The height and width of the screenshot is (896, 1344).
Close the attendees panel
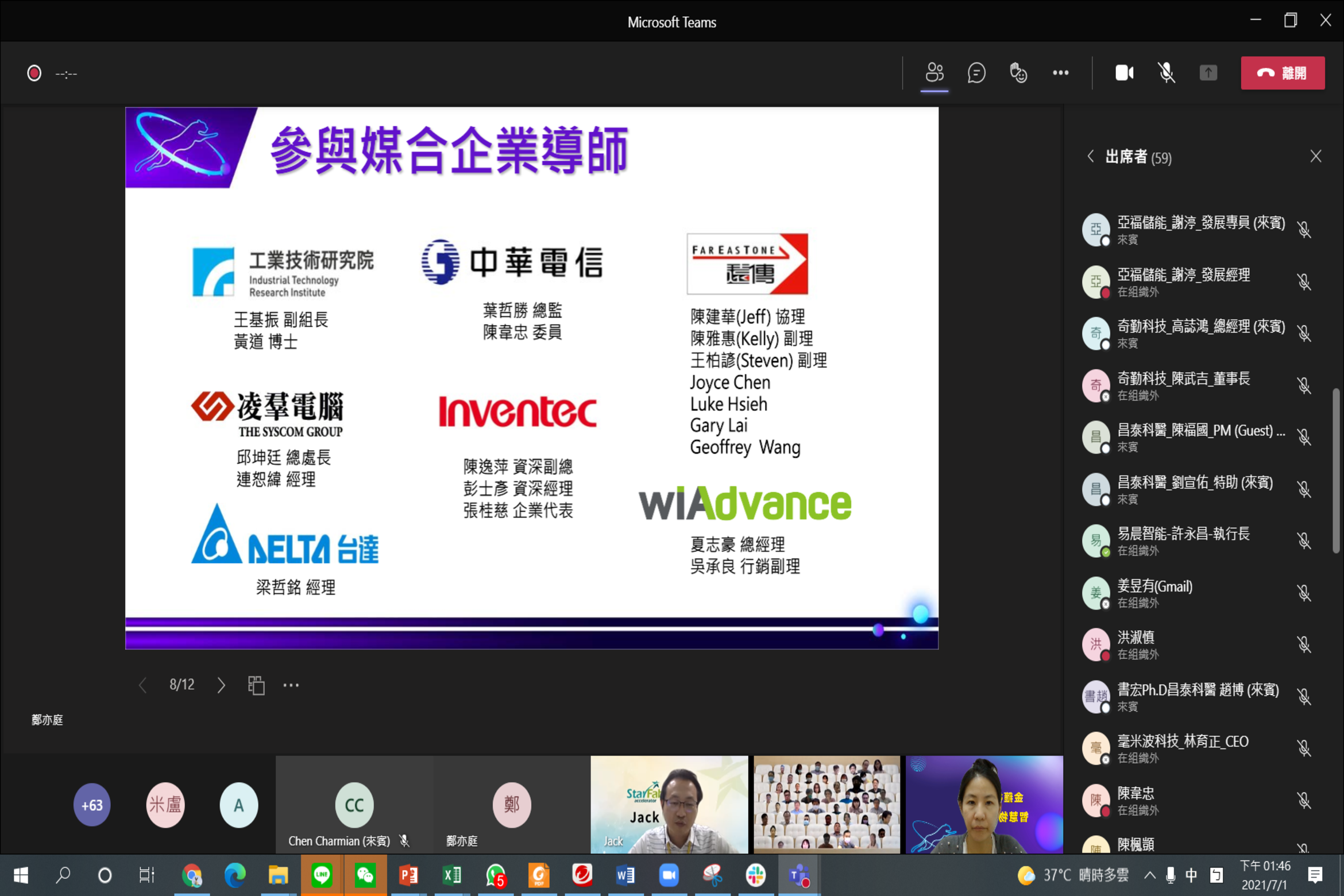(1316, 156)
